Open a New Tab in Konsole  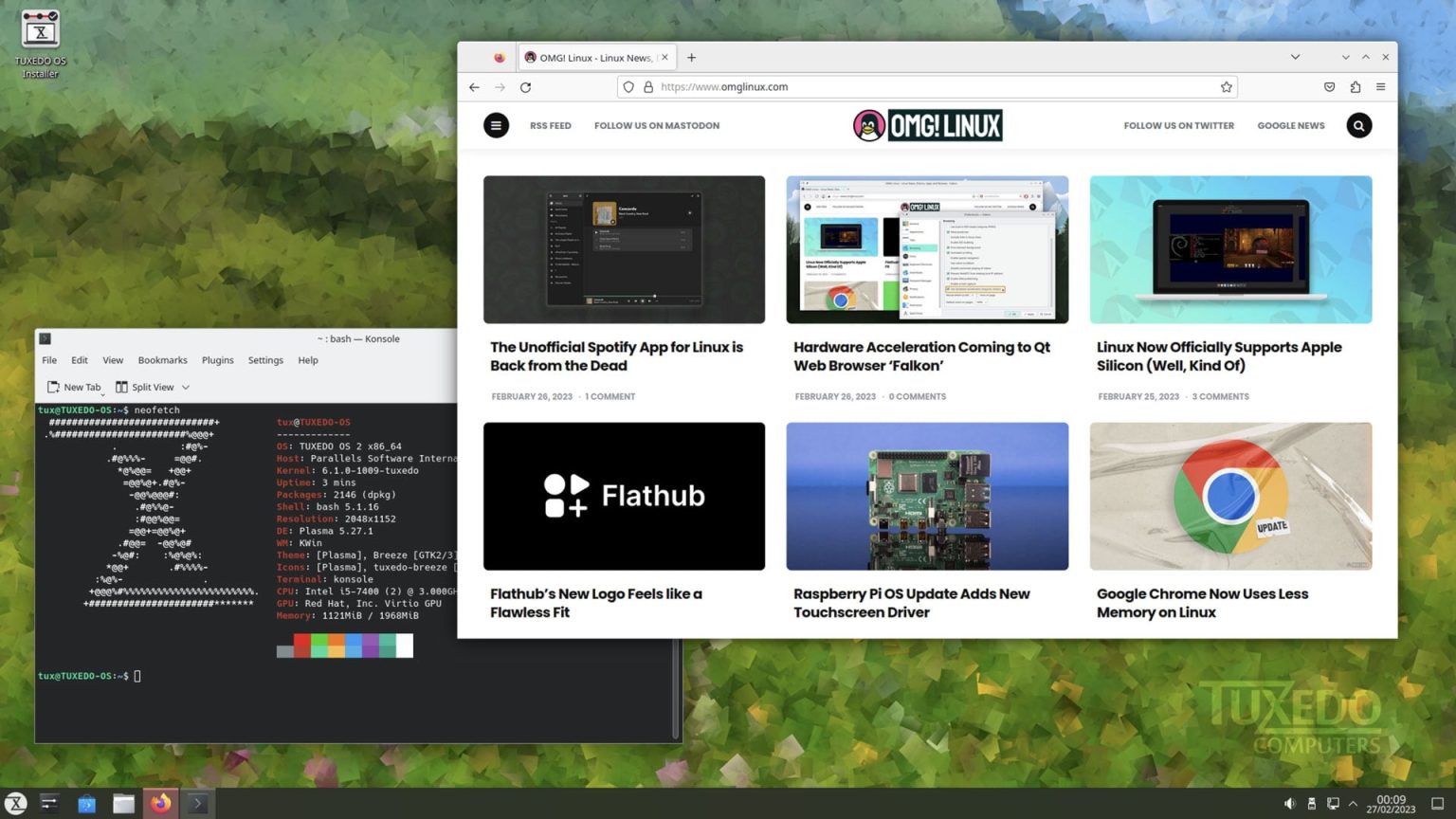(74, 387)
